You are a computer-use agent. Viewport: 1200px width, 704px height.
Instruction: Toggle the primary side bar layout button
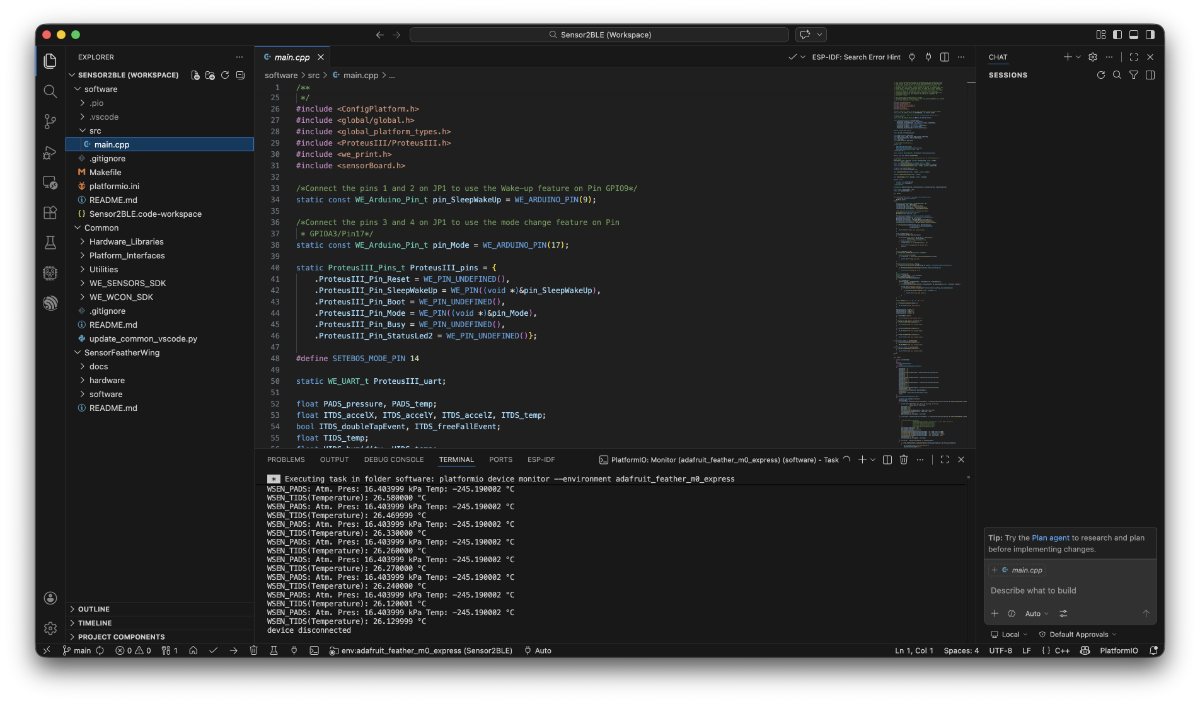coord(1118,34)
